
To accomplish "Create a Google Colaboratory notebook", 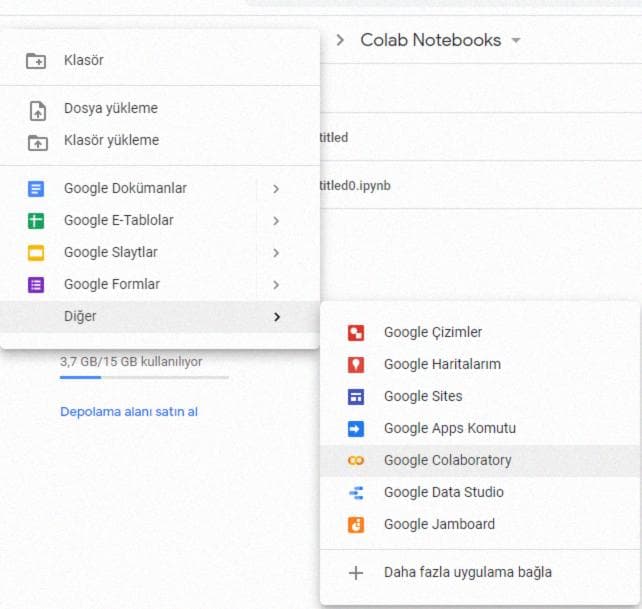I will coord(480,461).
